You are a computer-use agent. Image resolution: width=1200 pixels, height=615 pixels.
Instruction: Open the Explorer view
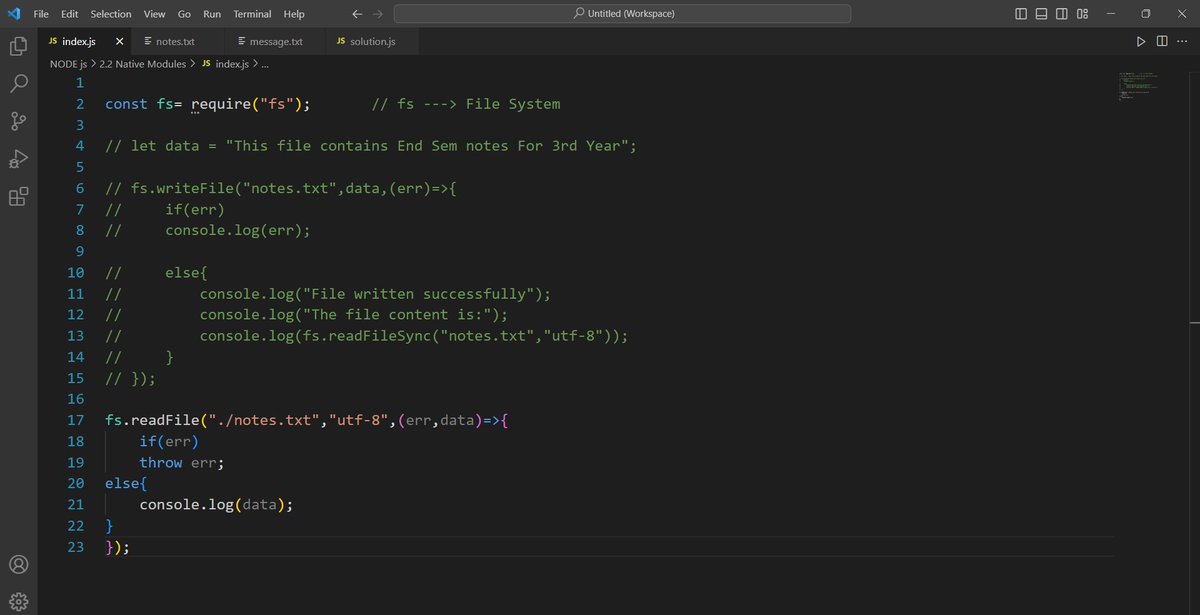18,45
